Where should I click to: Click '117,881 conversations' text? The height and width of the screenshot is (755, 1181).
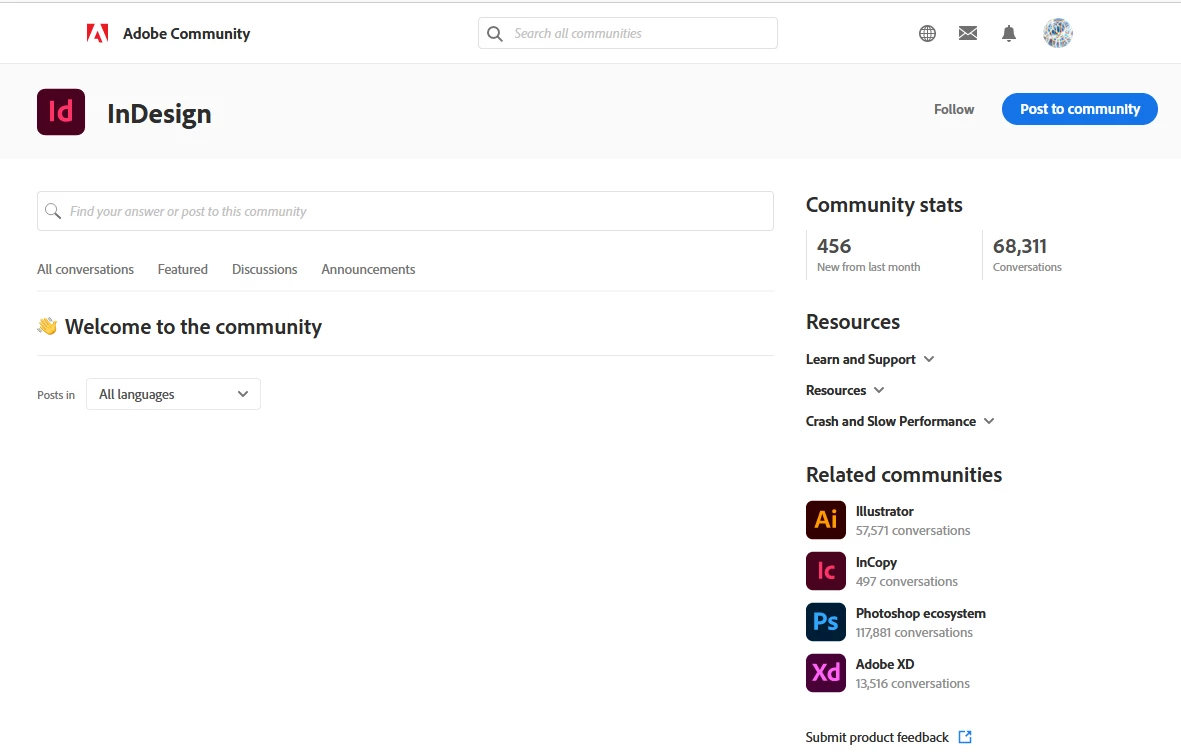coord(914,633)
